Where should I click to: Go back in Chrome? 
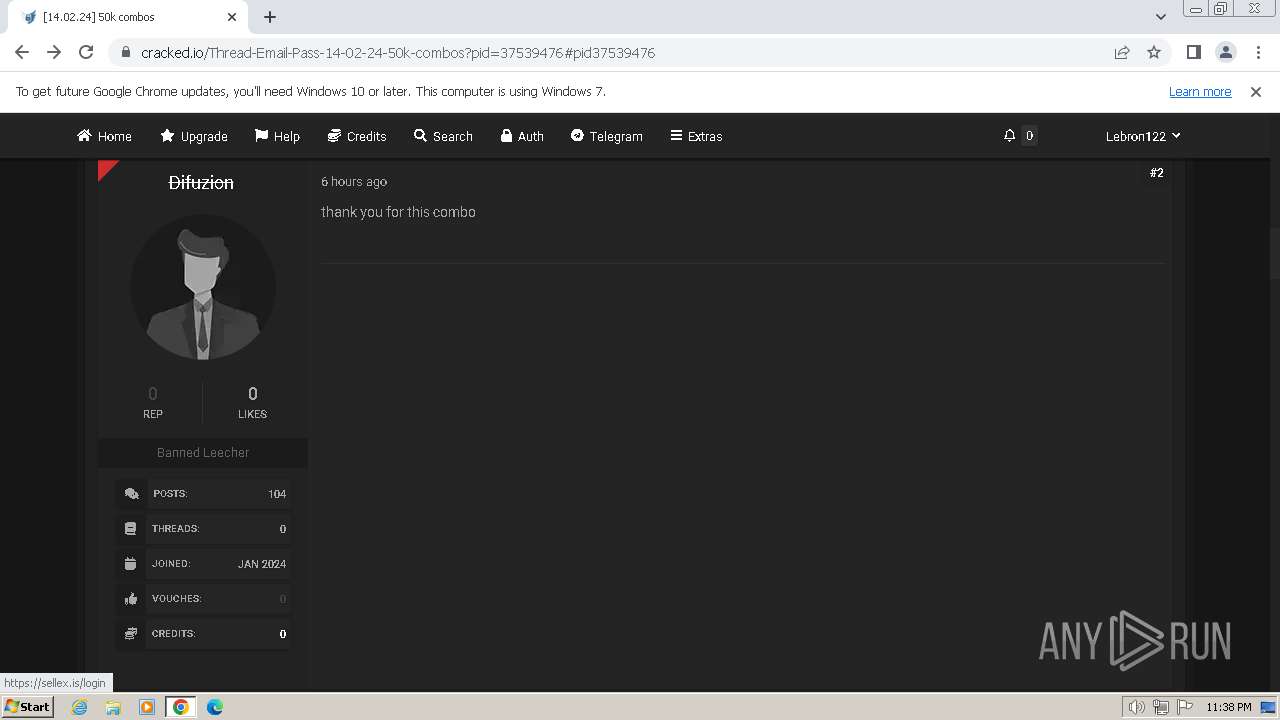coord(22,52)
